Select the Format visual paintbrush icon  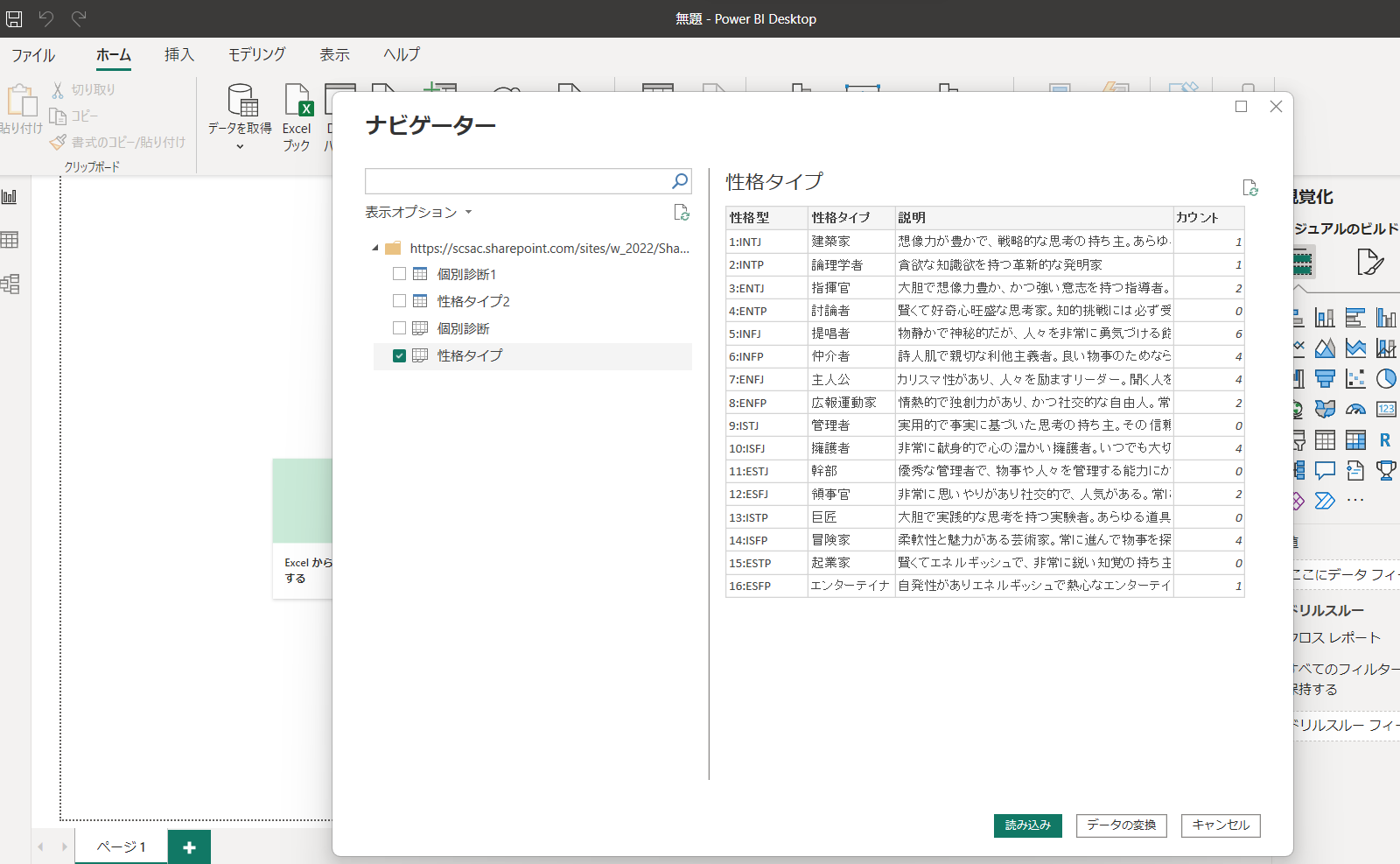[1369, 262]
